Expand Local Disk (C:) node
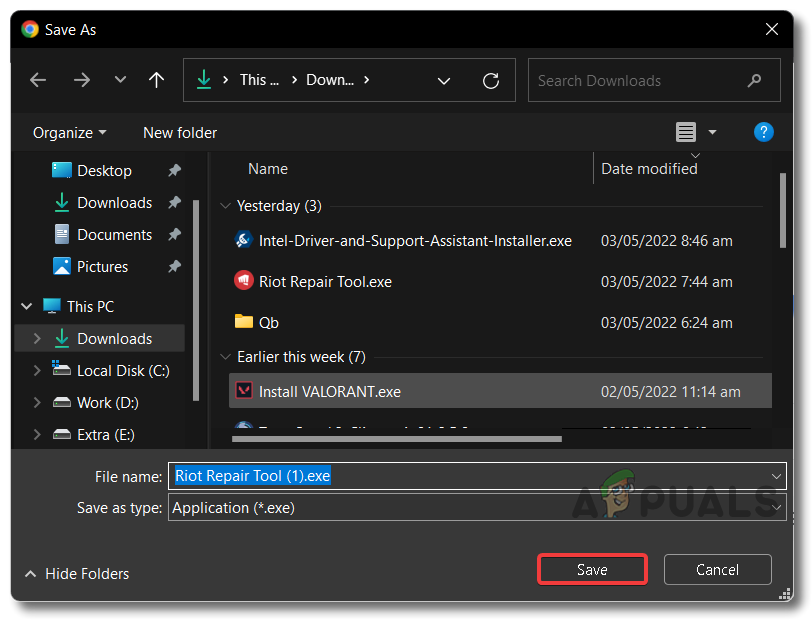812x620 pixels. coord(37,371)
